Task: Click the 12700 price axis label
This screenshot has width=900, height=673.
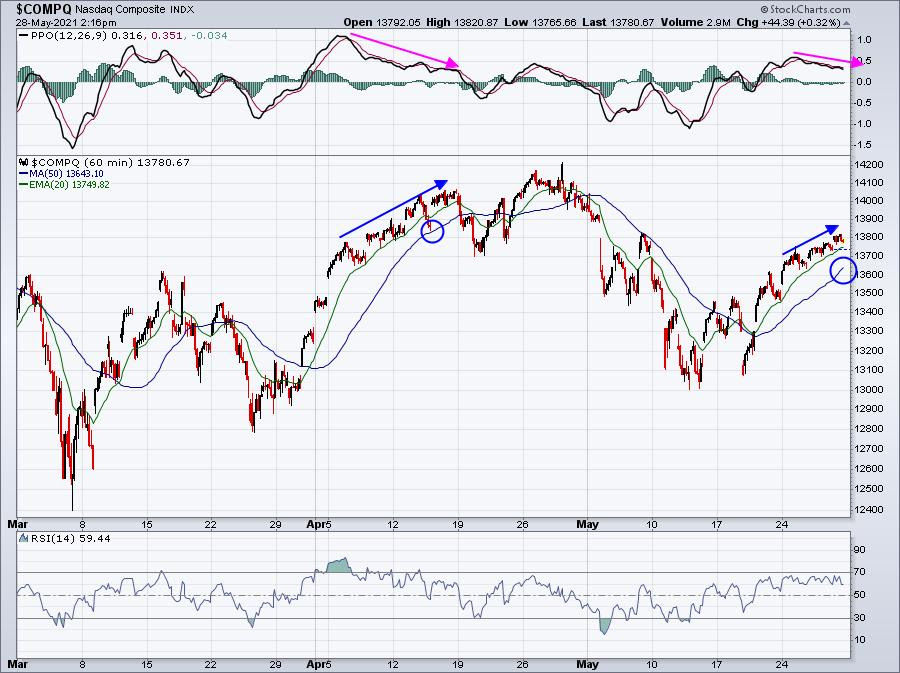Action: click(x=870, y=448)
